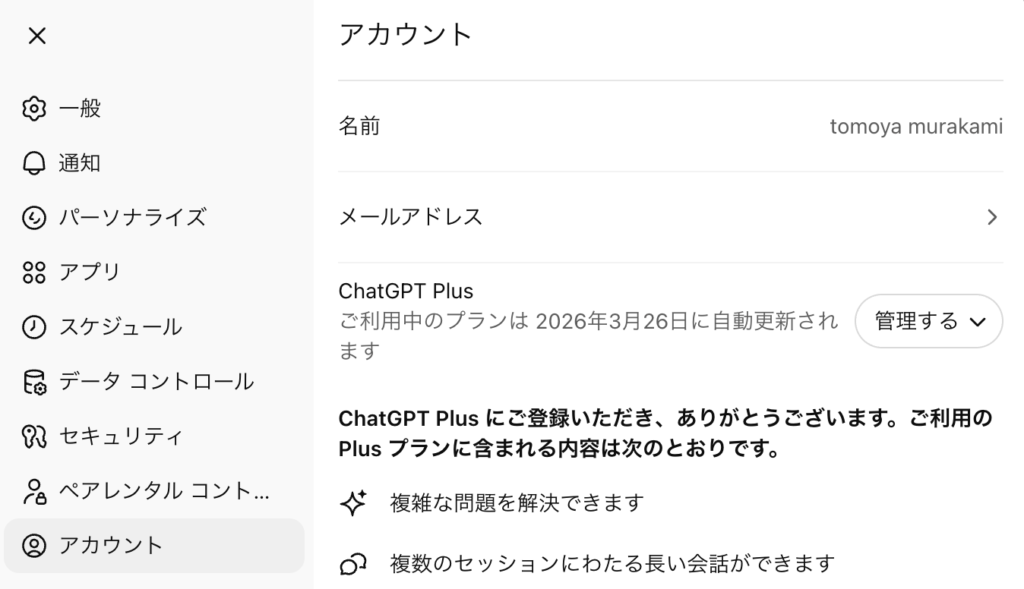Open the 一般 settings tab

pos(79,108)
